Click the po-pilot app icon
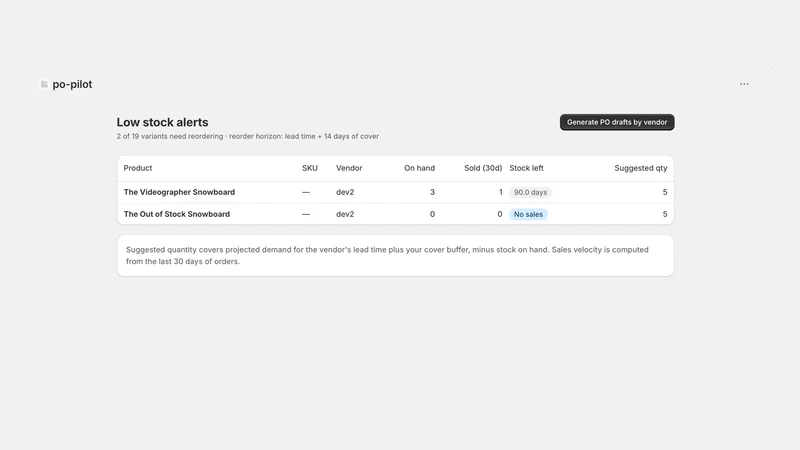Viewport: 800px width, 450px height. click(x=44, y=84)
